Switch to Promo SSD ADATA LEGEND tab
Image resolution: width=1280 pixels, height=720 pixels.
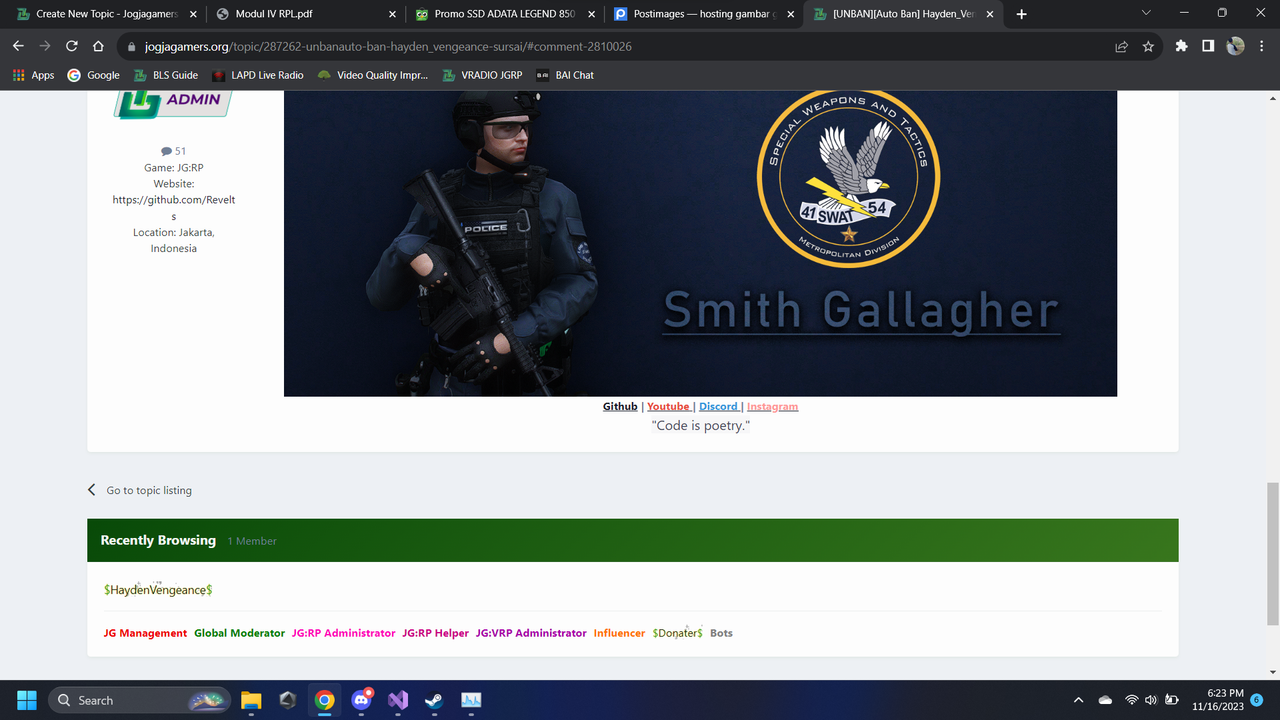(x=505, y=14)
